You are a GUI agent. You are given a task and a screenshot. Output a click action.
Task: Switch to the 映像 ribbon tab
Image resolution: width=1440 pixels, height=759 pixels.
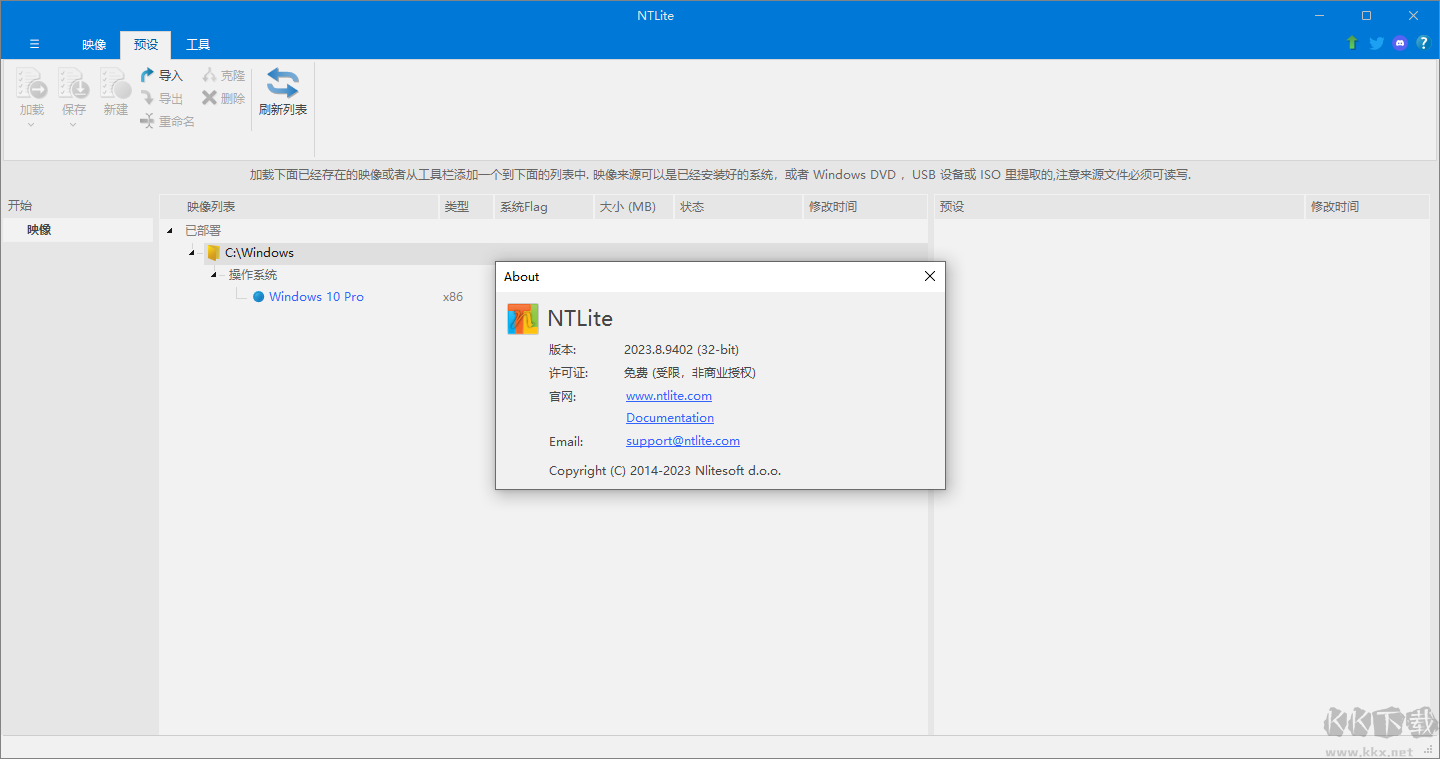pos(94,45)
